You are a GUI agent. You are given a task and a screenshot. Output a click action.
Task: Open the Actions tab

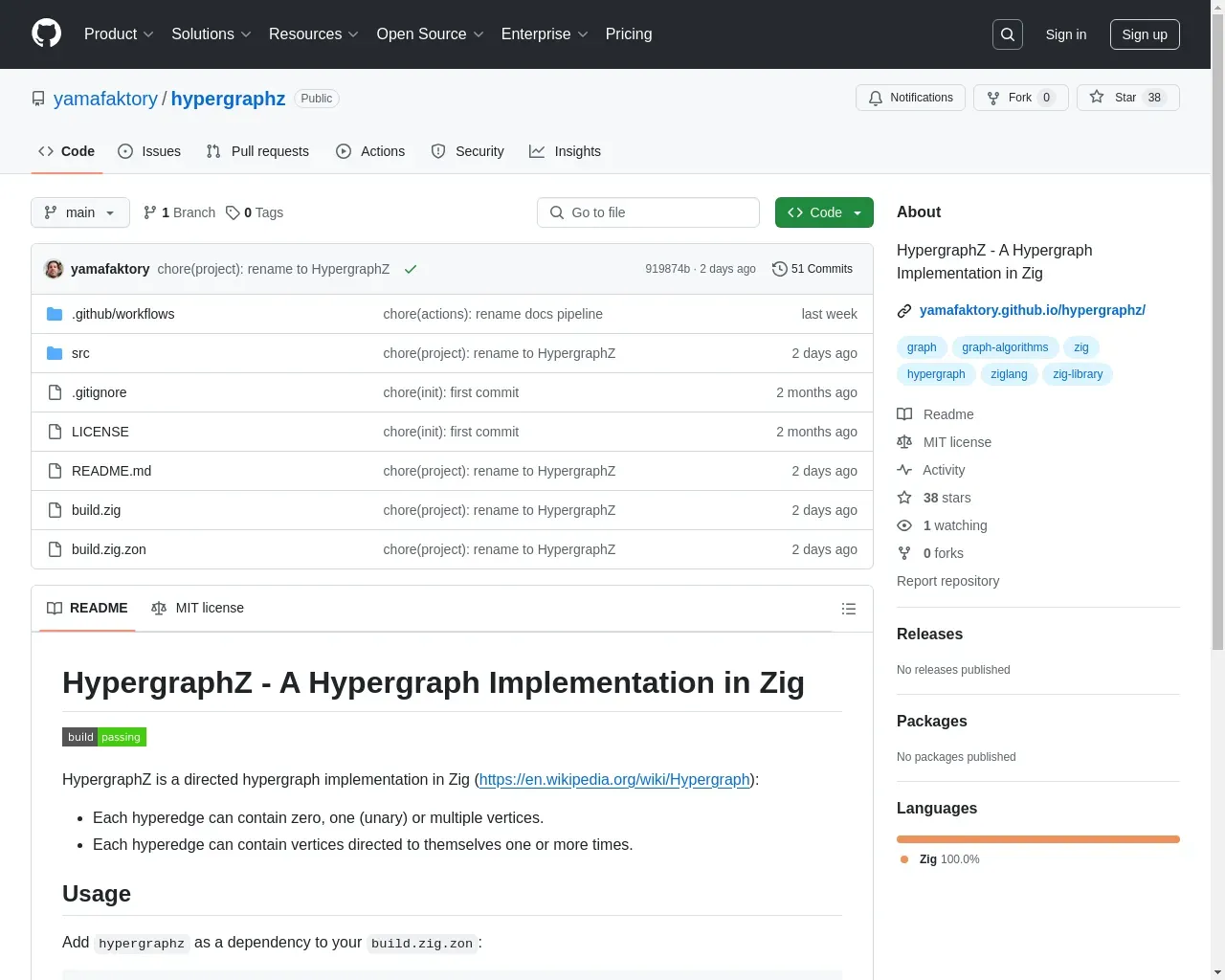coord(370,151)
